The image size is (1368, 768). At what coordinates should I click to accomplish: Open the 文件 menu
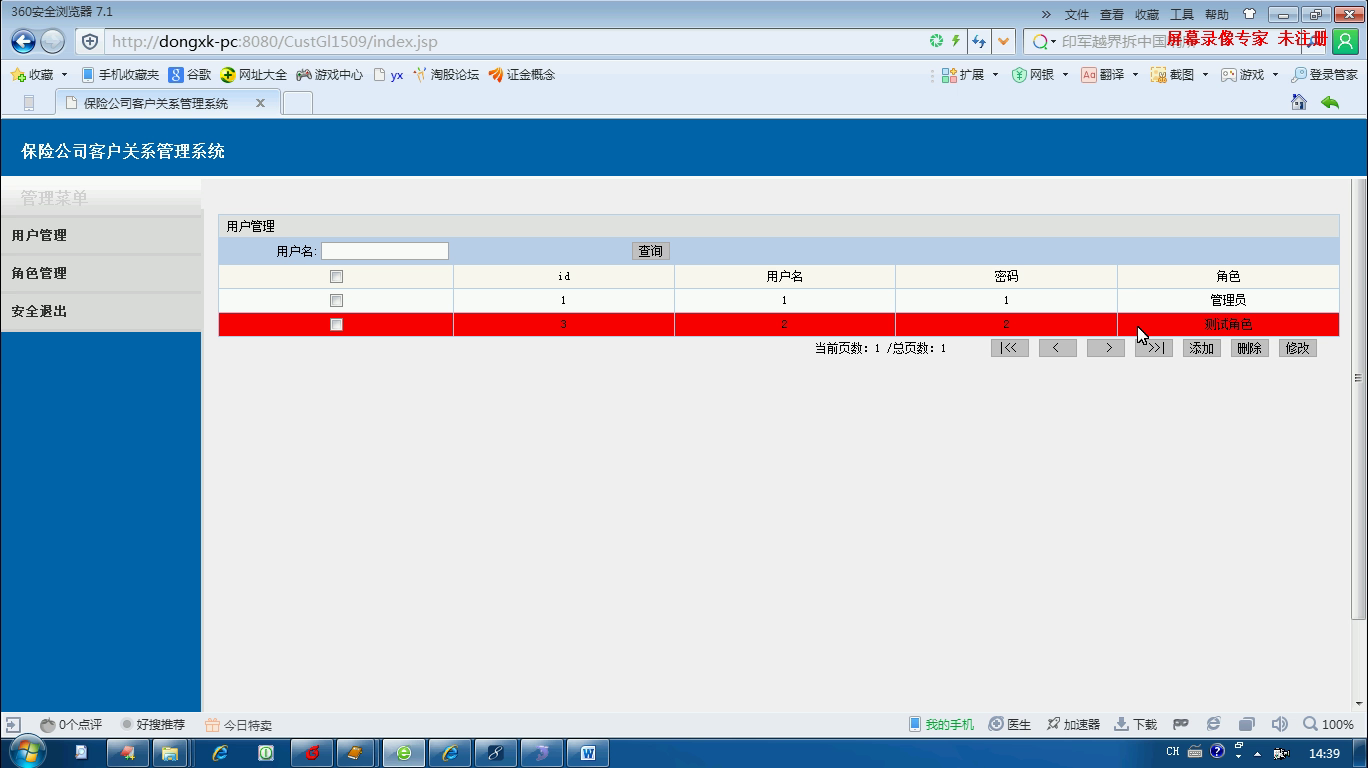point(1076,14)
